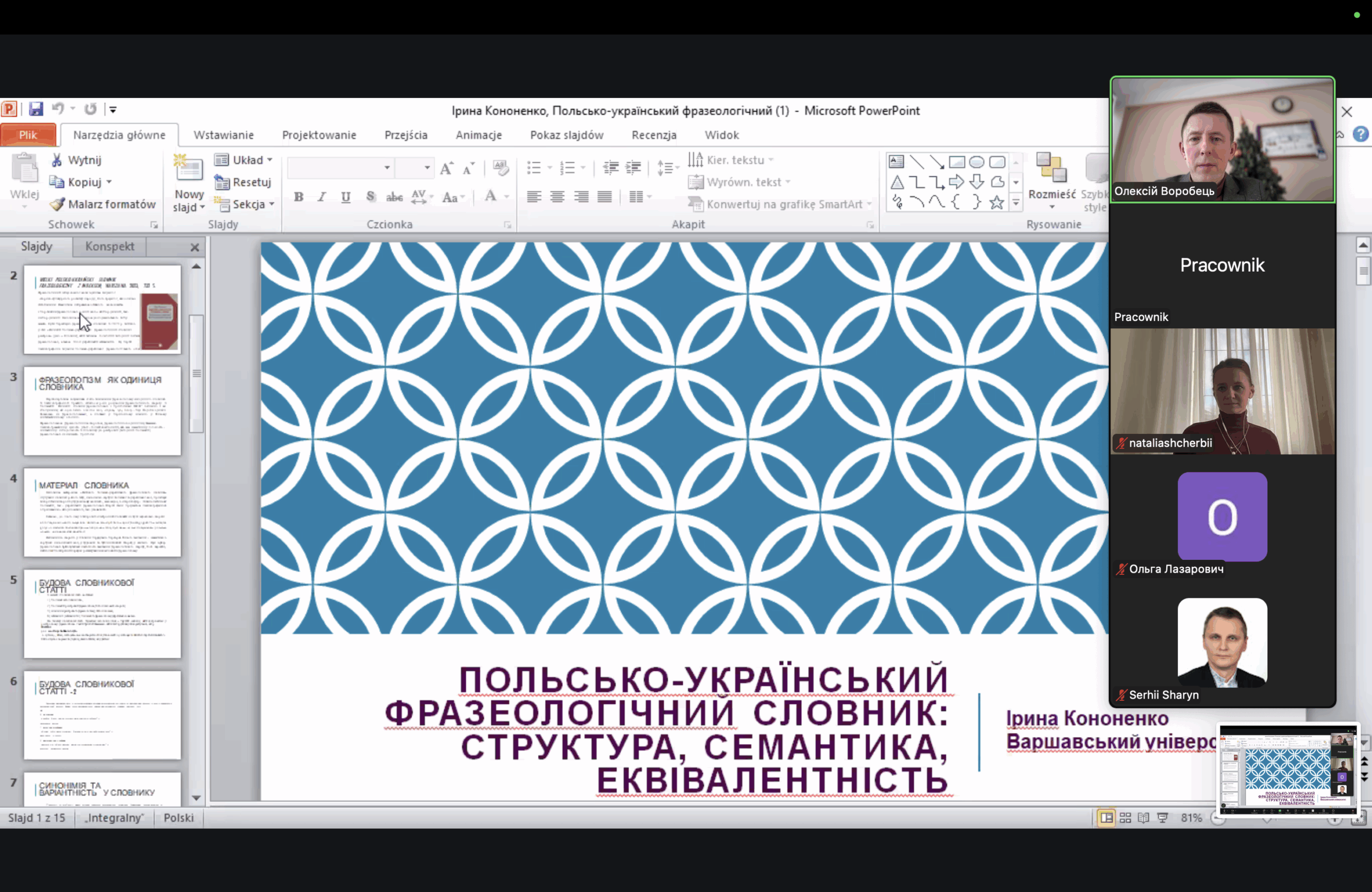Select the star shape in the shapes gallery
Screen dimensions: 1372x892
pos(996,203)
